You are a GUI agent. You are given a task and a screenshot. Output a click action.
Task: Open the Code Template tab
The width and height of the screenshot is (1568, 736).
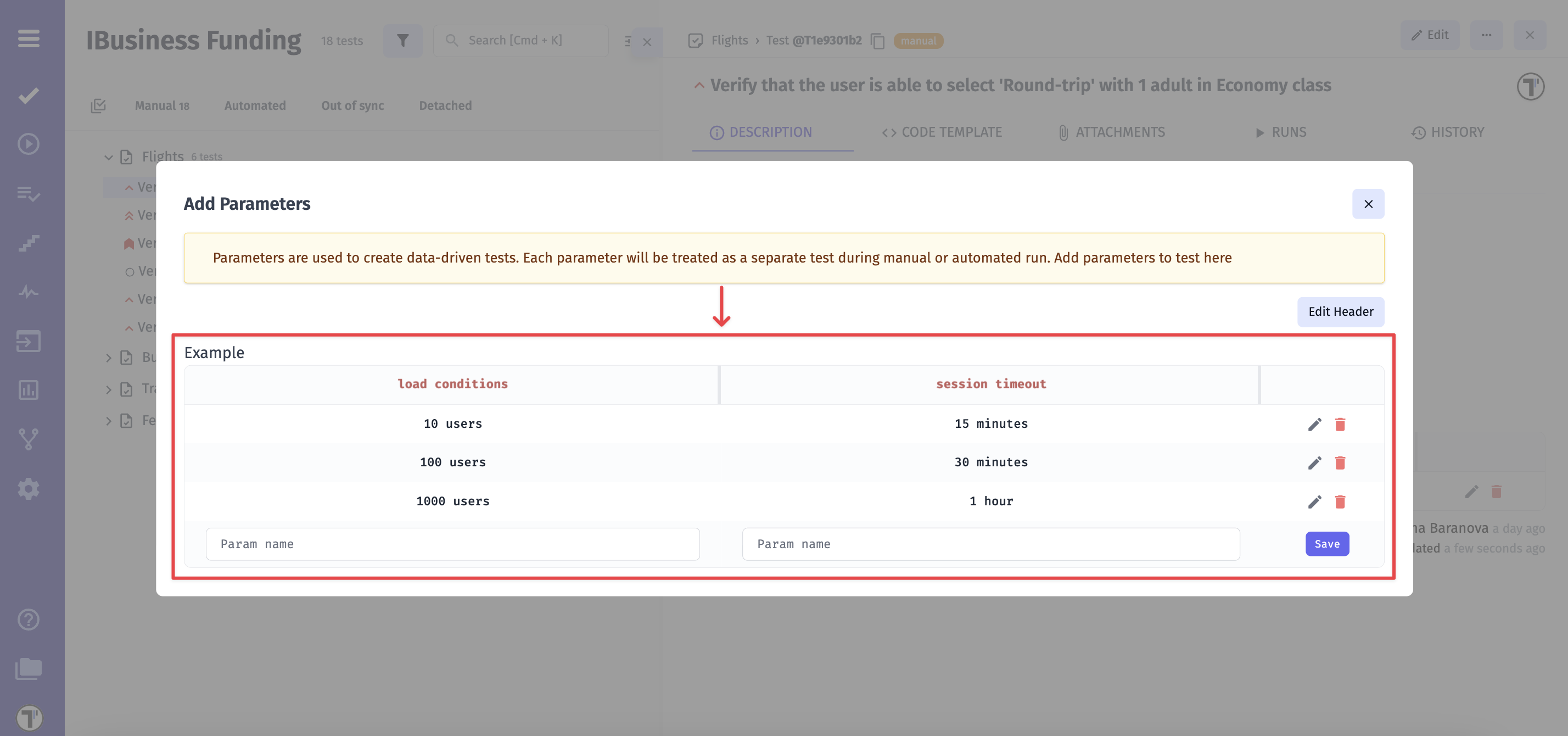tap(942, 131)
